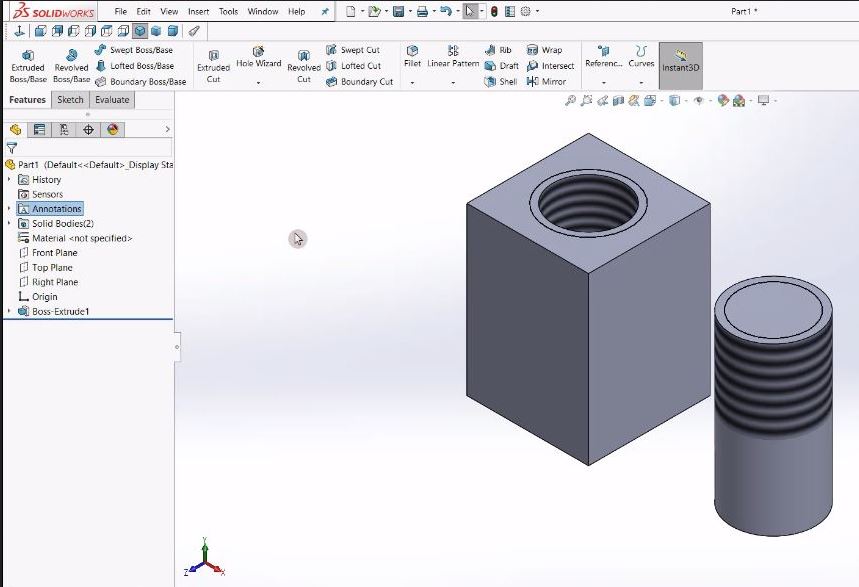Expand the Fillet dropdown arrow
Viewport: 859px width, 587px height.
point(413,83)
